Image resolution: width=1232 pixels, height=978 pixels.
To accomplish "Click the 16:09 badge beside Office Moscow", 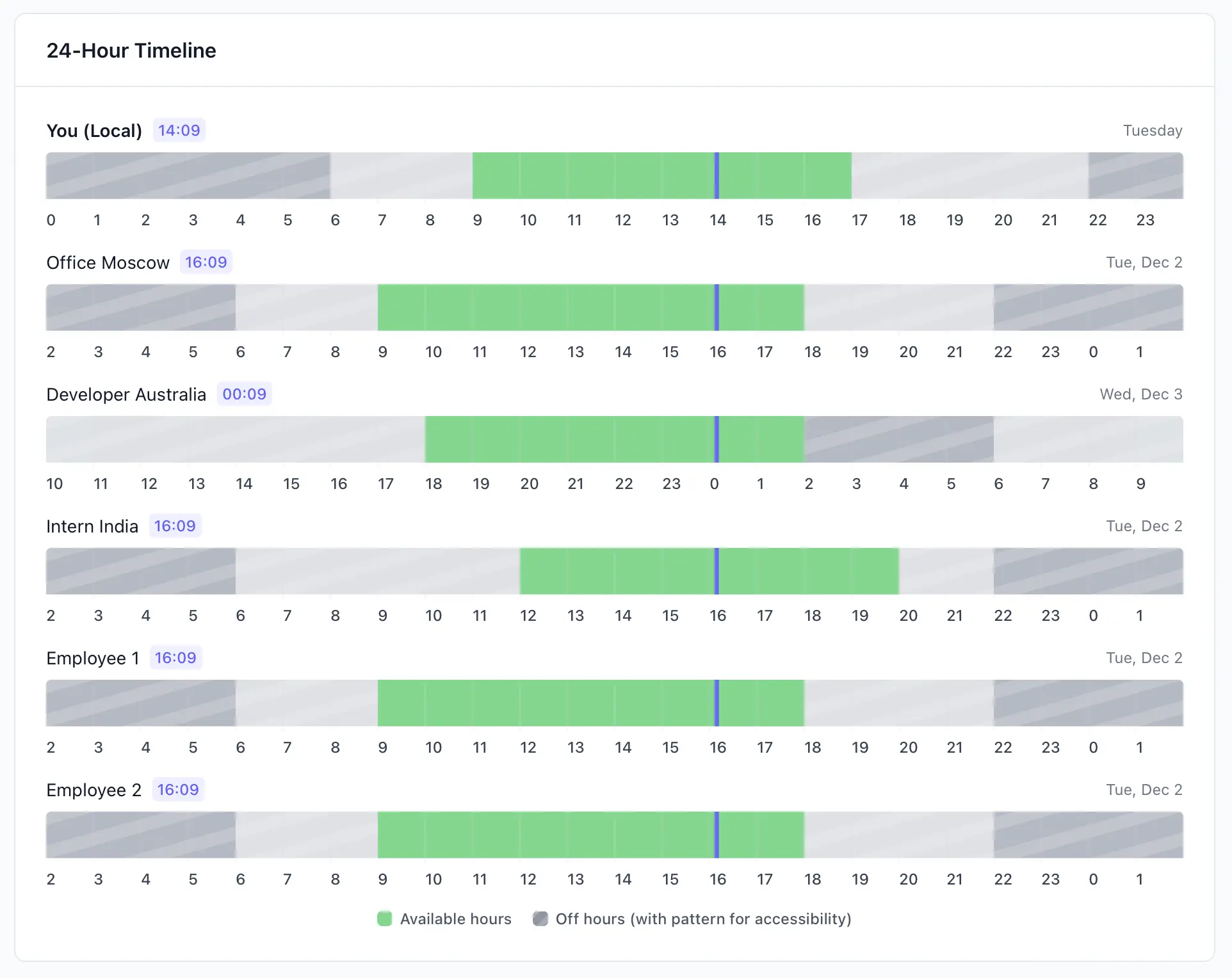I will (206, 262).
